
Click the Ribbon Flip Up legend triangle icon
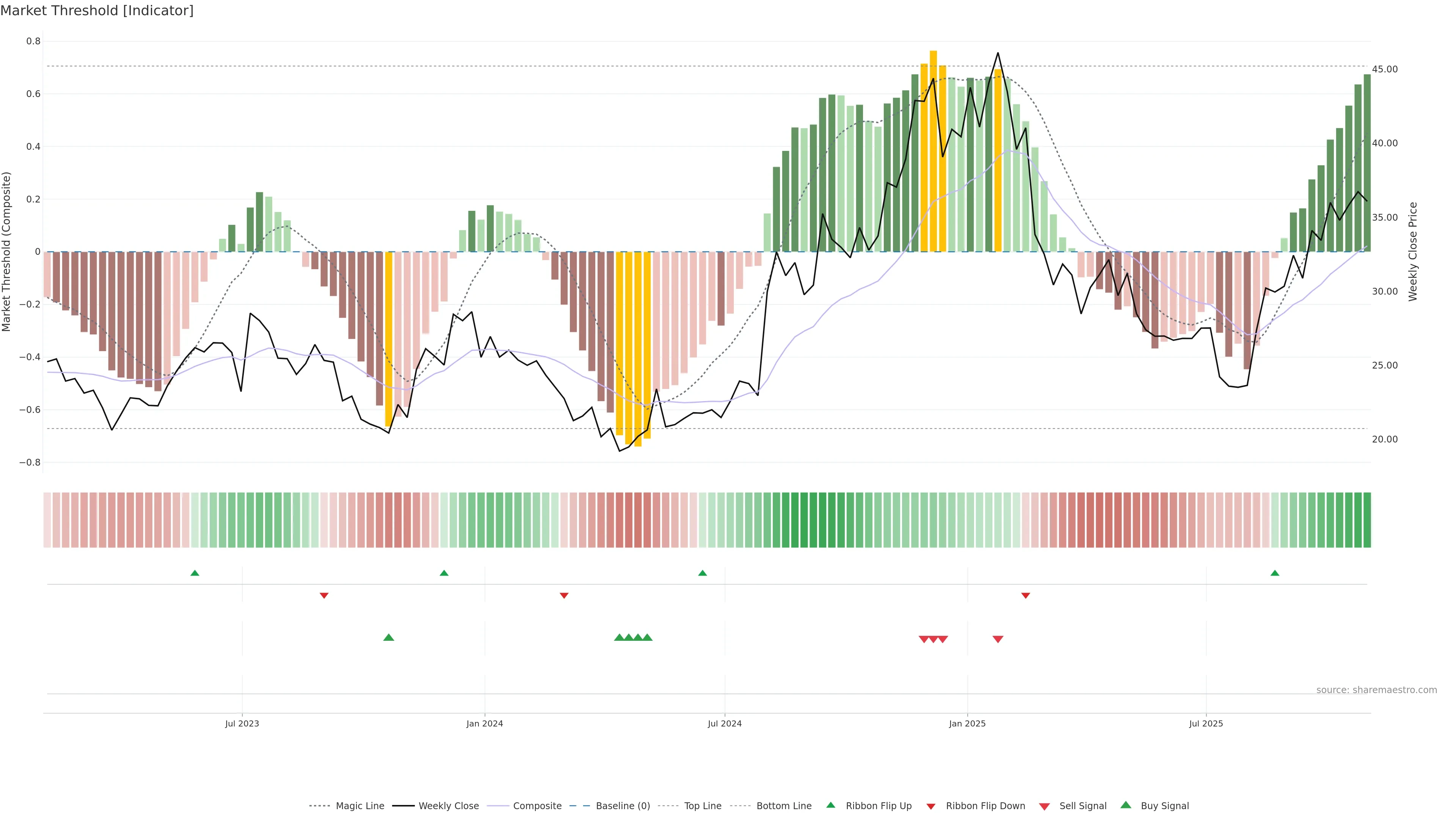830,805
